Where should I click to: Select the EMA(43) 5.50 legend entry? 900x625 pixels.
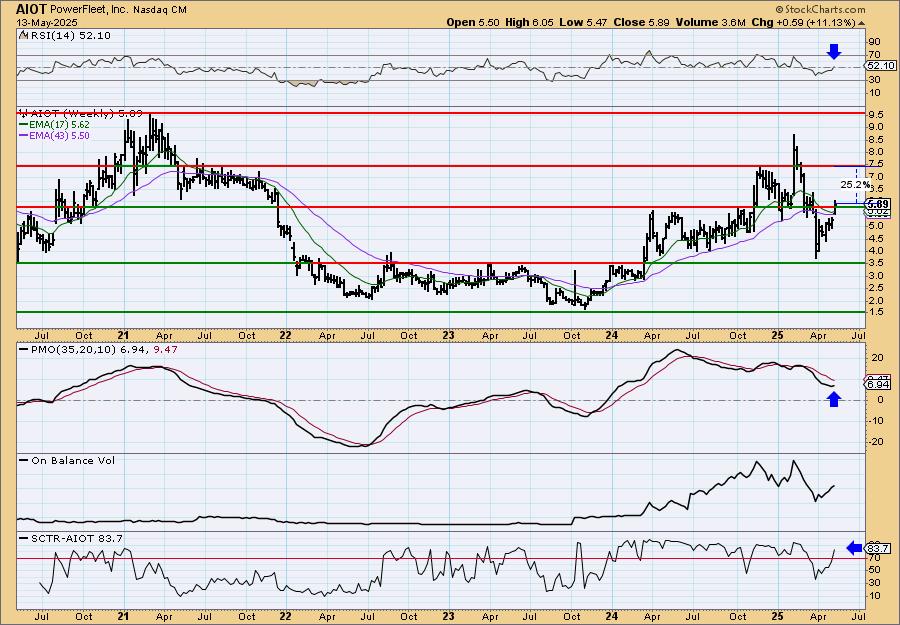[x=55, y=135]
